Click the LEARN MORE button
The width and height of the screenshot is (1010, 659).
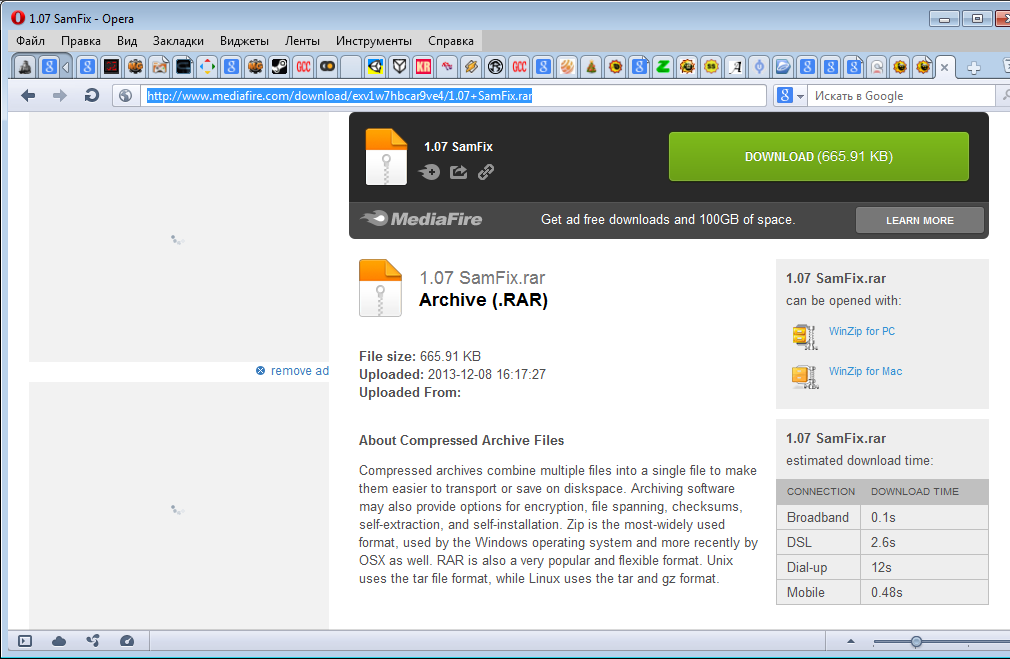pos(920,220)
